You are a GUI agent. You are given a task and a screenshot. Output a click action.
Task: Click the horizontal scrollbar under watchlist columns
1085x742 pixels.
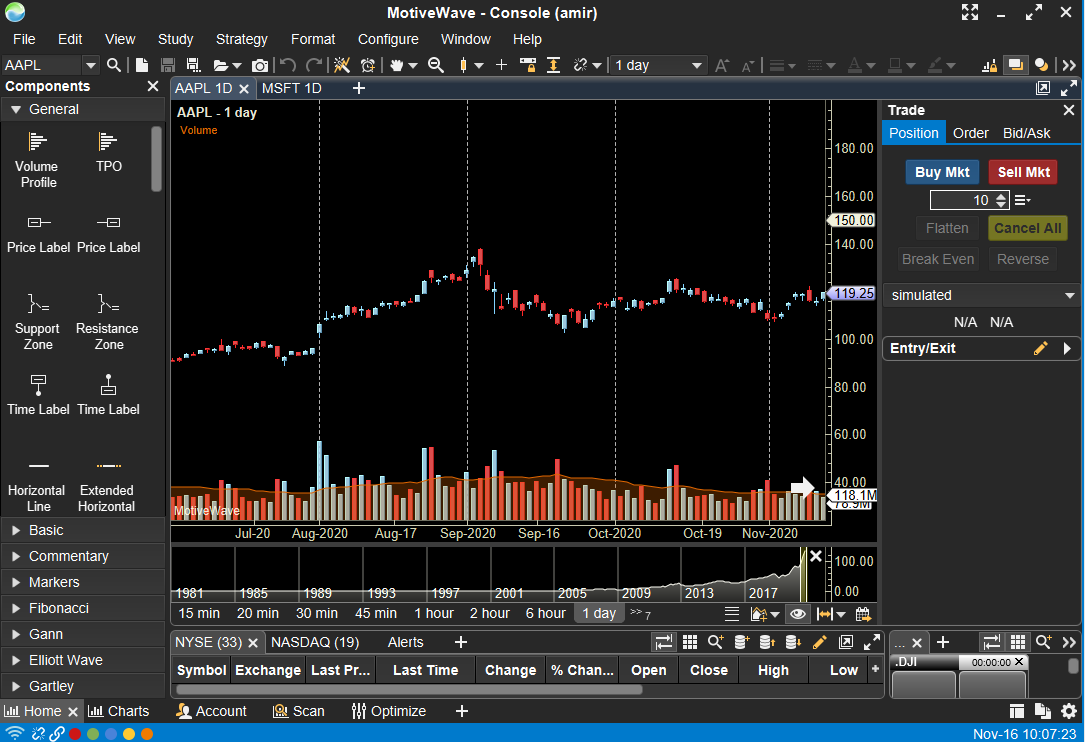pos(409,689)
